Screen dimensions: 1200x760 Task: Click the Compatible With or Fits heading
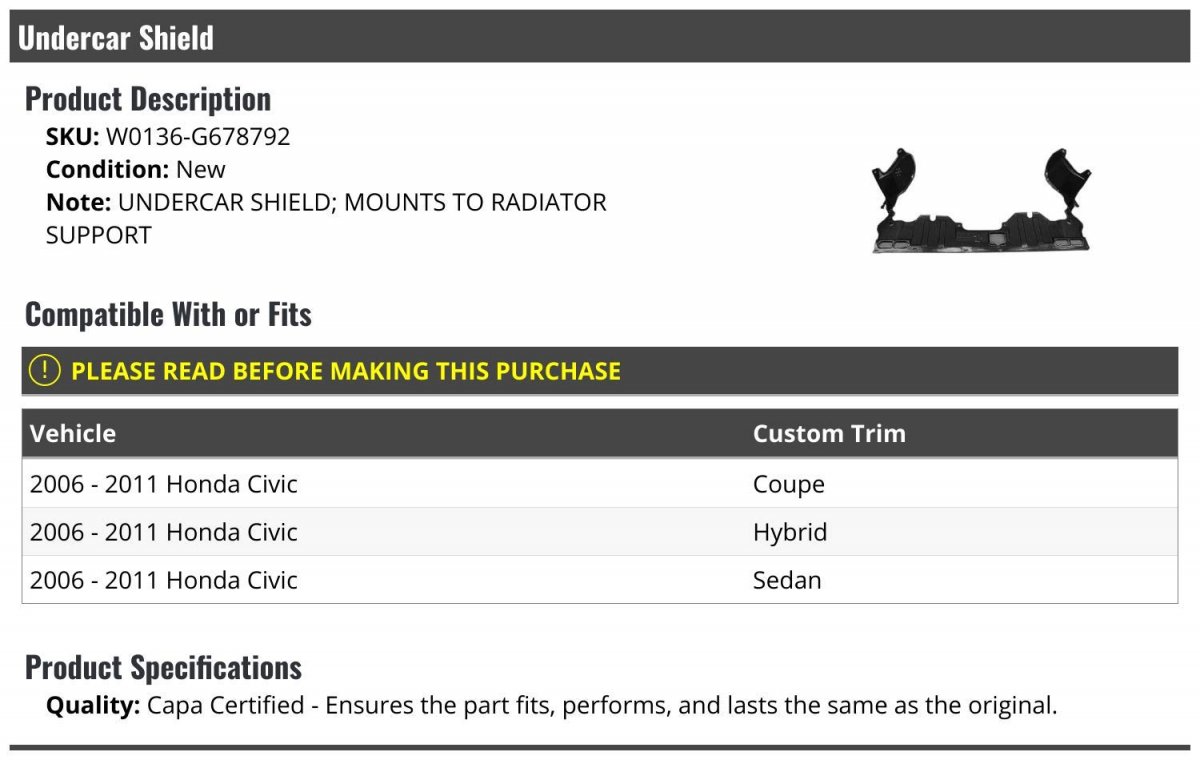coord(168,314)
